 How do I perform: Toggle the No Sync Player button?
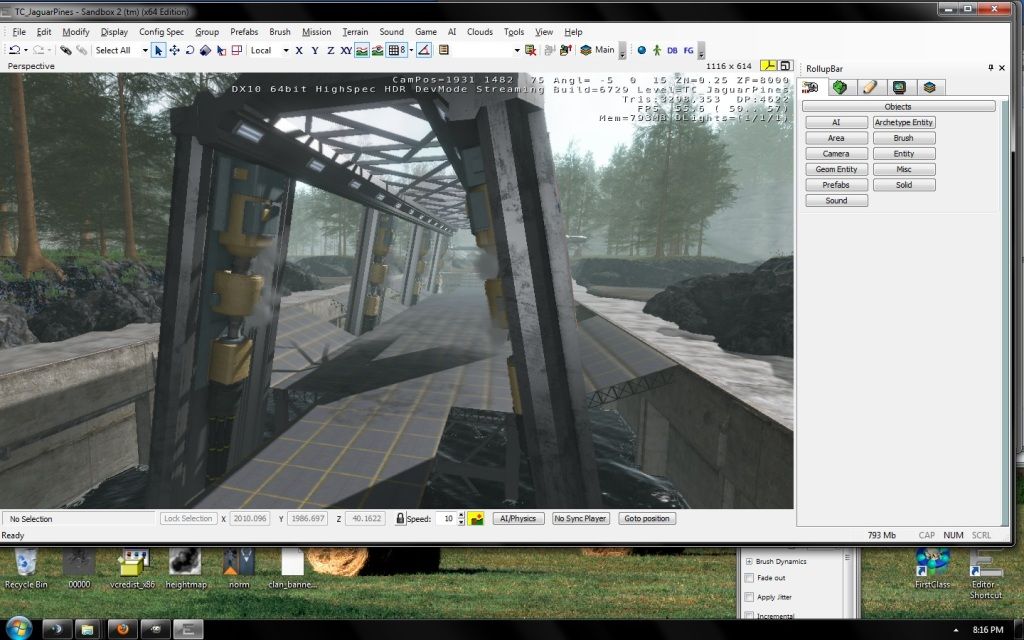[x=580, y=519]
